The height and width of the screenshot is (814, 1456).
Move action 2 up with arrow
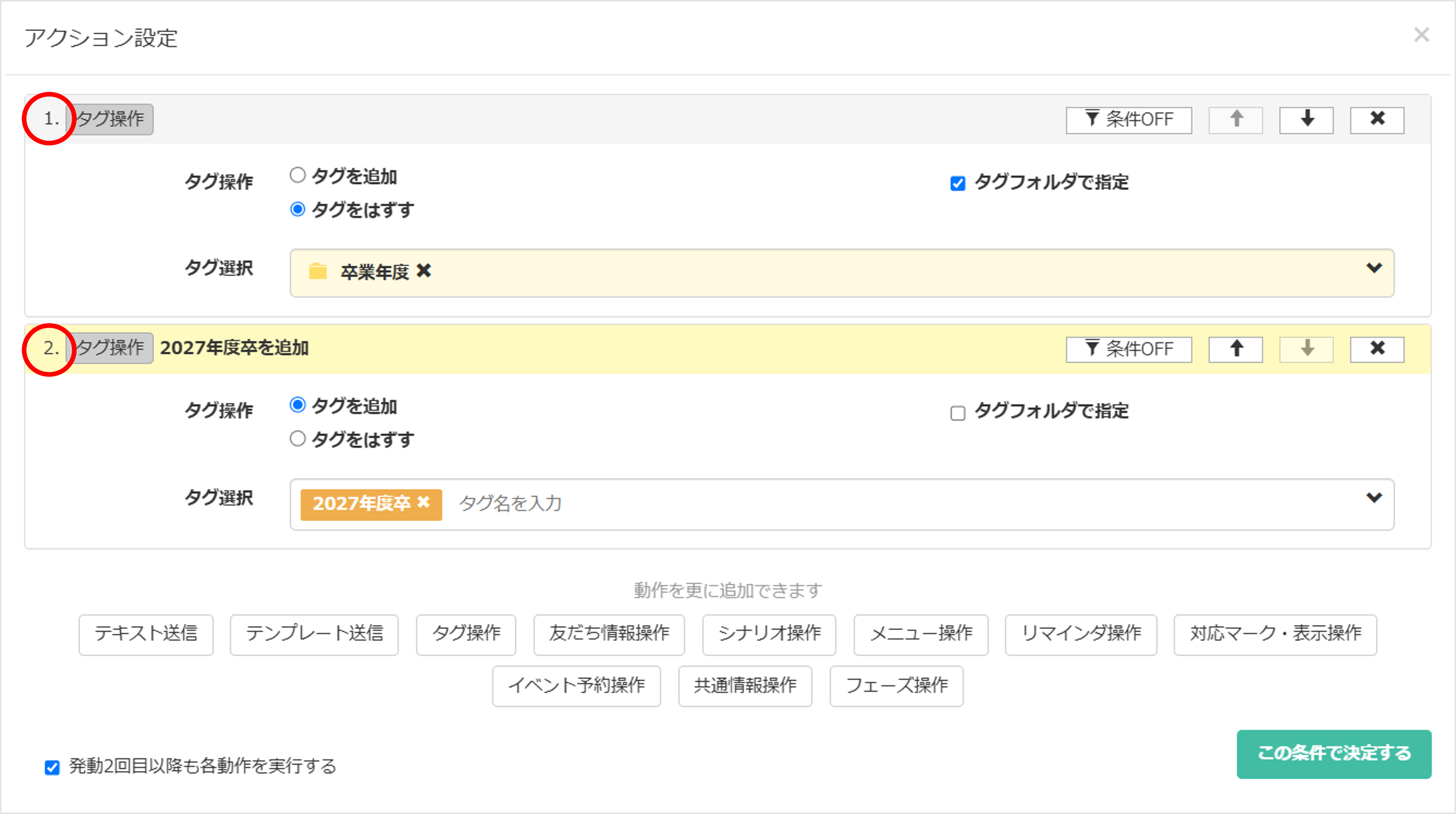tap(1236, 349)
